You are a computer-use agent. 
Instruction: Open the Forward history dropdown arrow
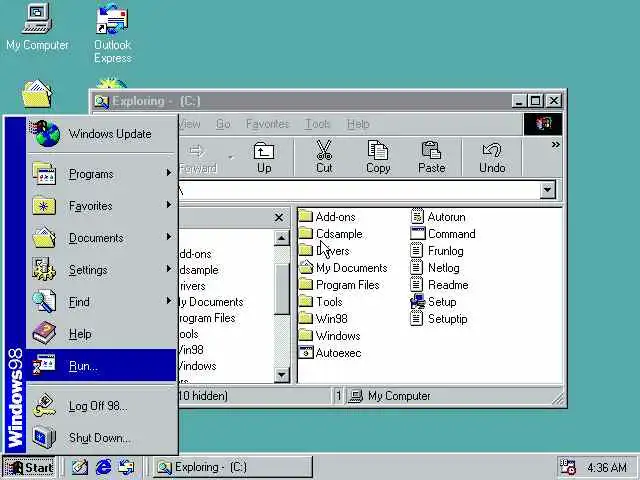(231, 158)
